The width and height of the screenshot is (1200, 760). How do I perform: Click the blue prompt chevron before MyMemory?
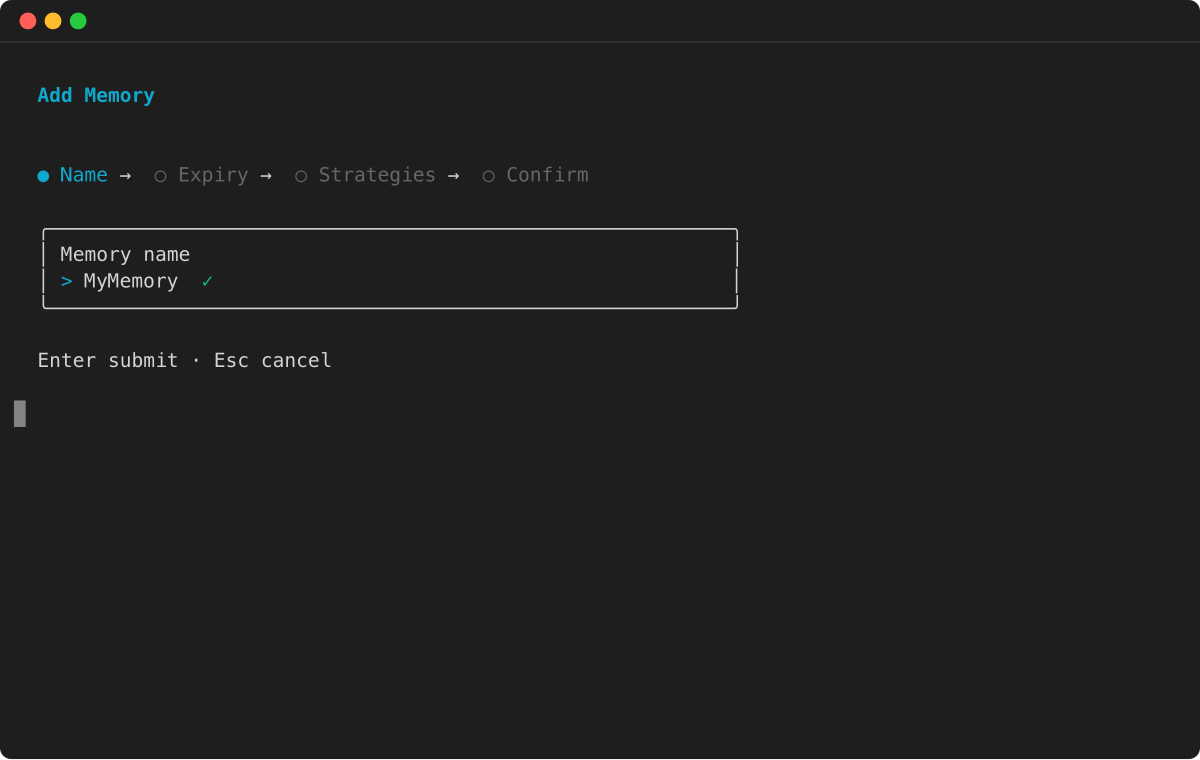65,281
